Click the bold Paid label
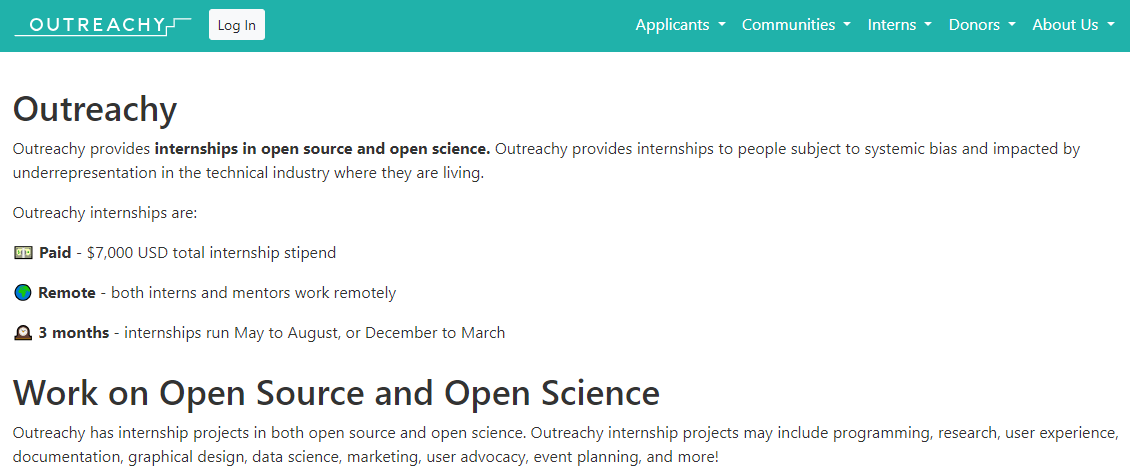1130x476 pixels. click(55, 253)
